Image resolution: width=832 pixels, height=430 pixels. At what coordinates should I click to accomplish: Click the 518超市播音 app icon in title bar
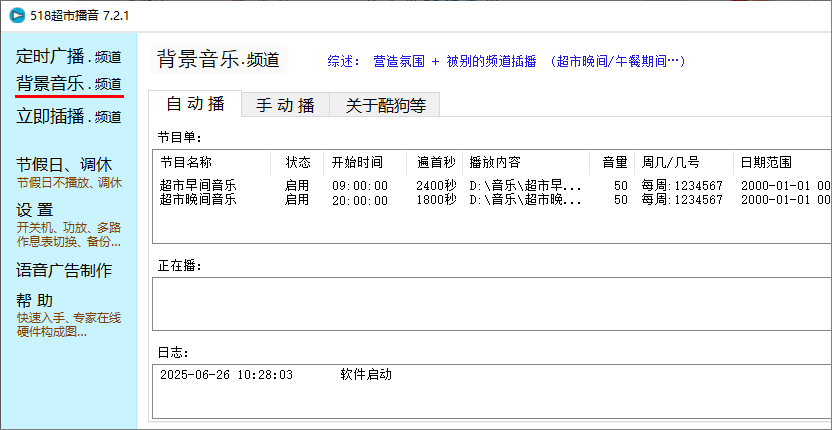click(17, 16)
